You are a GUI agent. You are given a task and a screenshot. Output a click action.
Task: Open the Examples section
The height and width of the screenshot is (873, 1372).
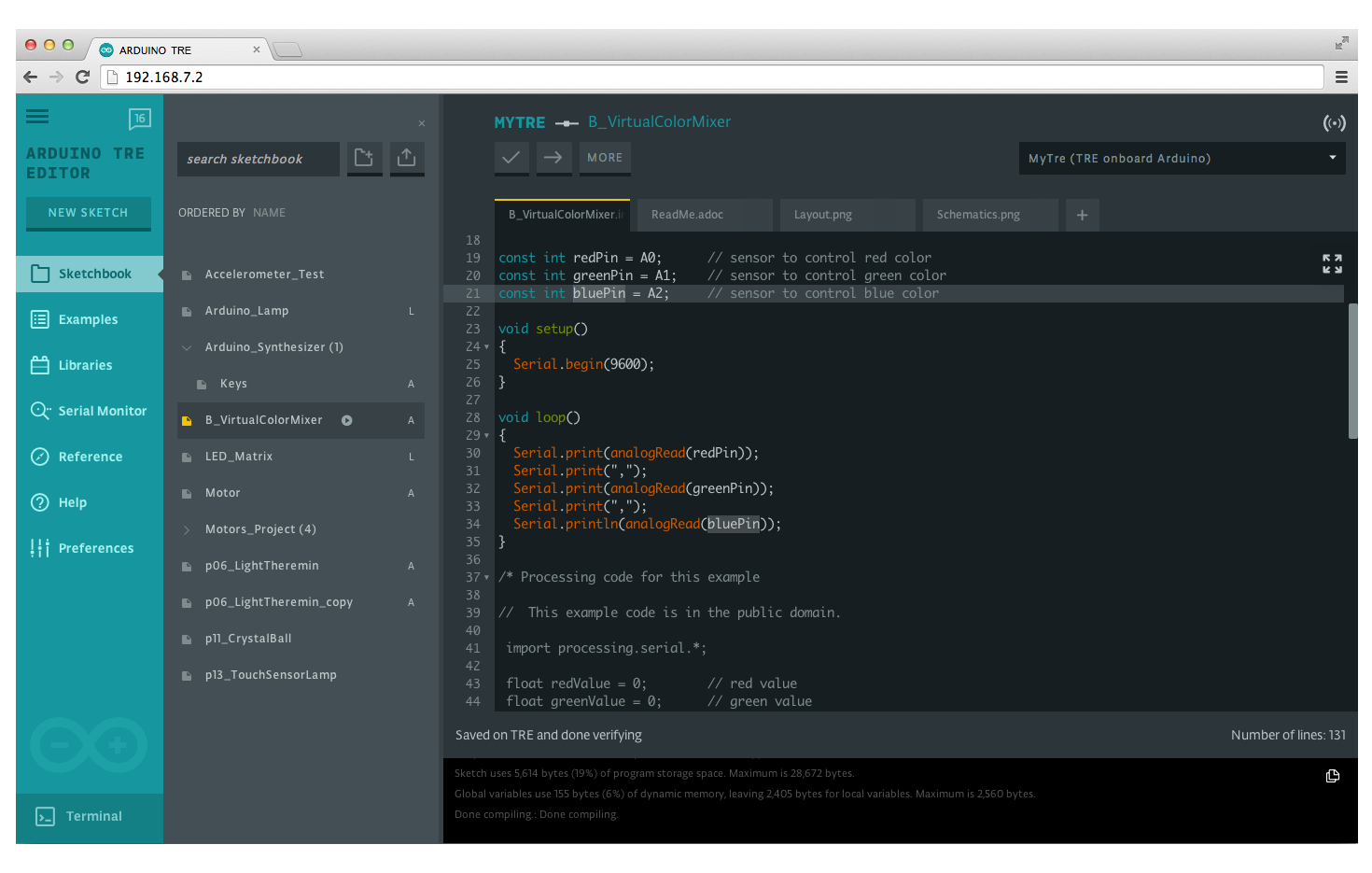(x=90, y=319)
